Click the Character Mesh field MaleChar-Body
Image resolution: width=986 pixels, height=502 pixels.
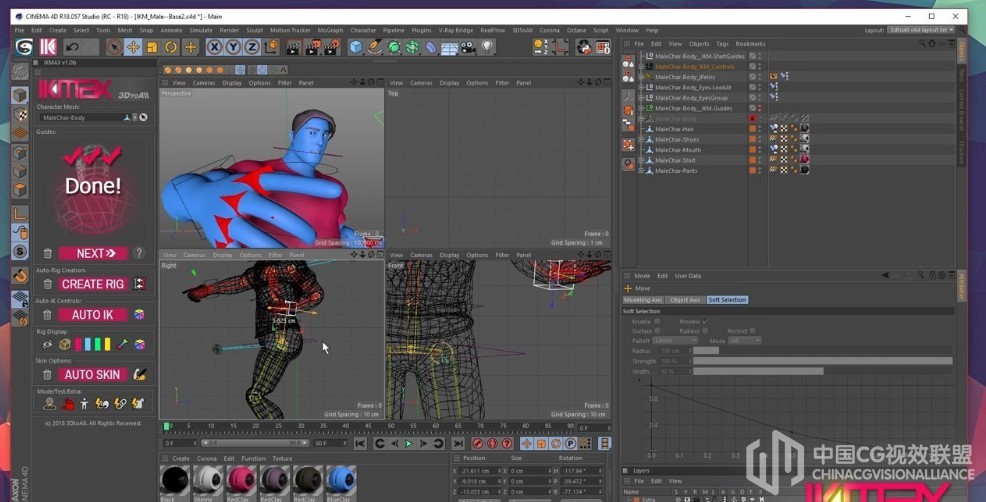pos(81,118)
